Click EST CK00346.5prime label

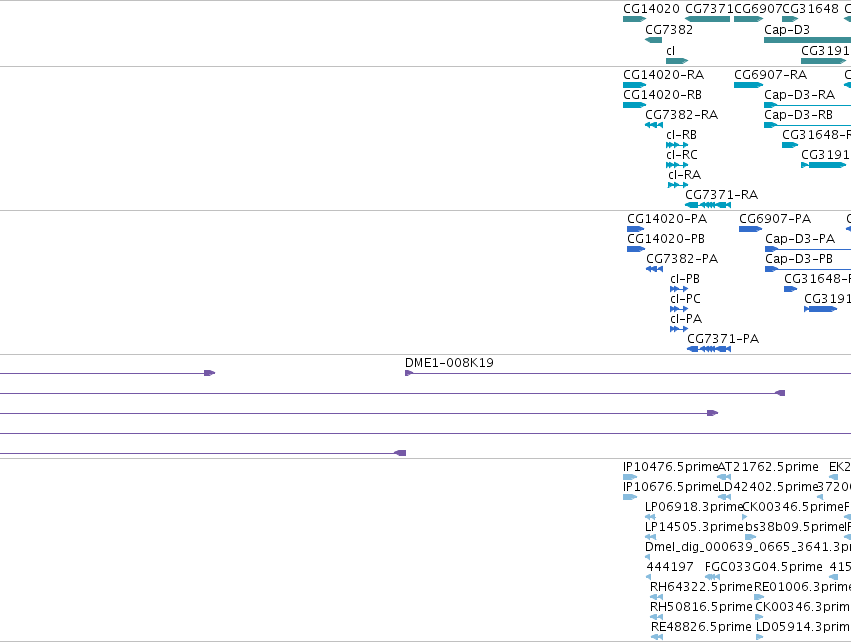pyautogui.click(x=792, y=507)
